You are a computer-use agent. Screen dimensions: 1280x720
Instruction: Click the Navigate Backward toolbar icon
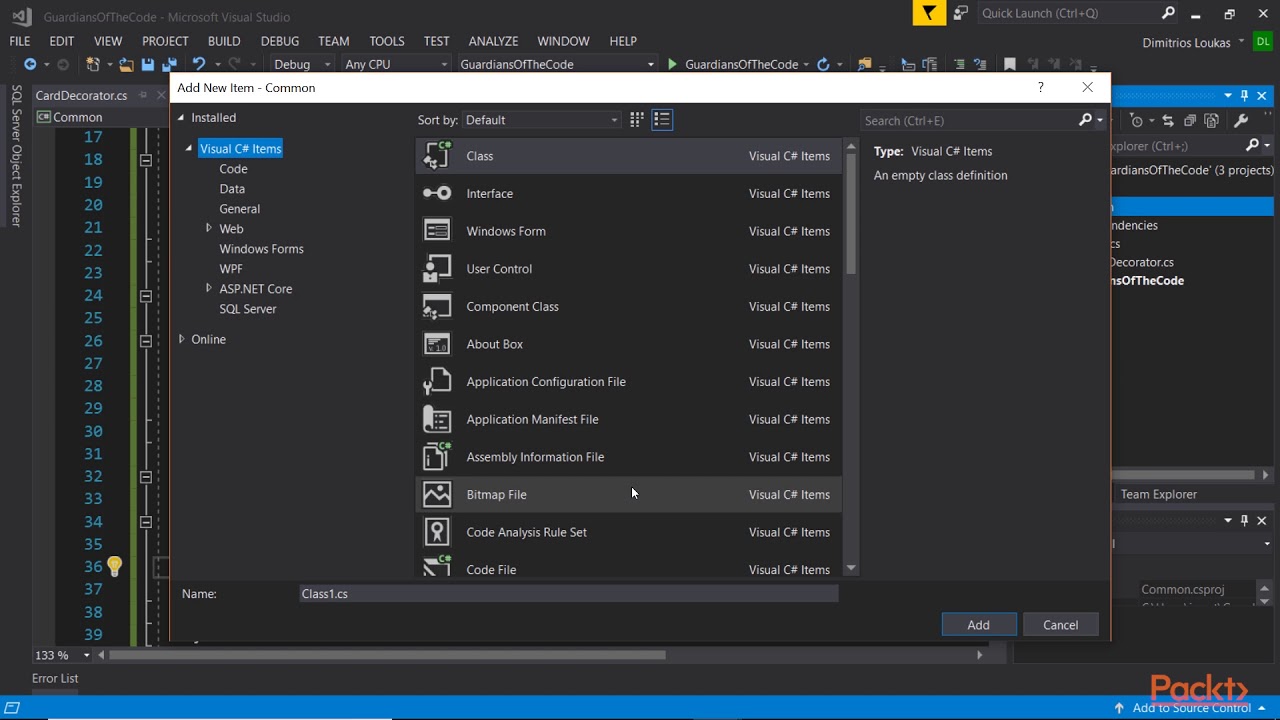point(30,64)
